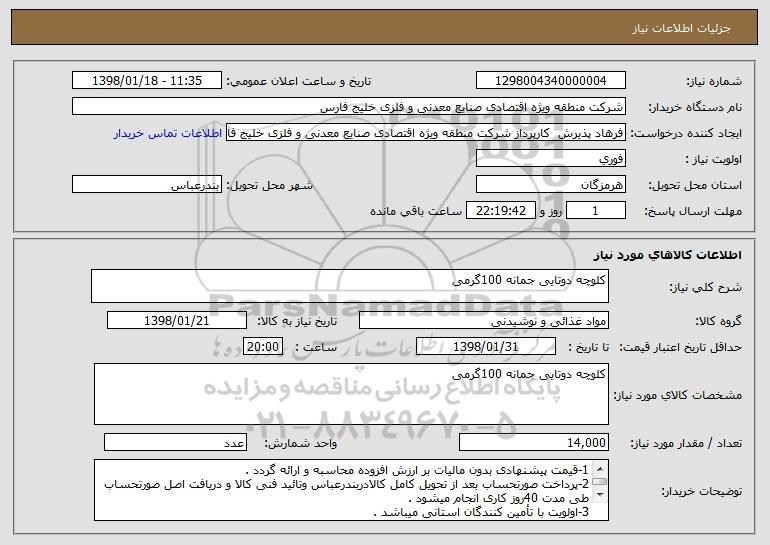Click the label مهلت ارسال پاسخ
This screenshot has width=770, height=545.
click(693, 211)
